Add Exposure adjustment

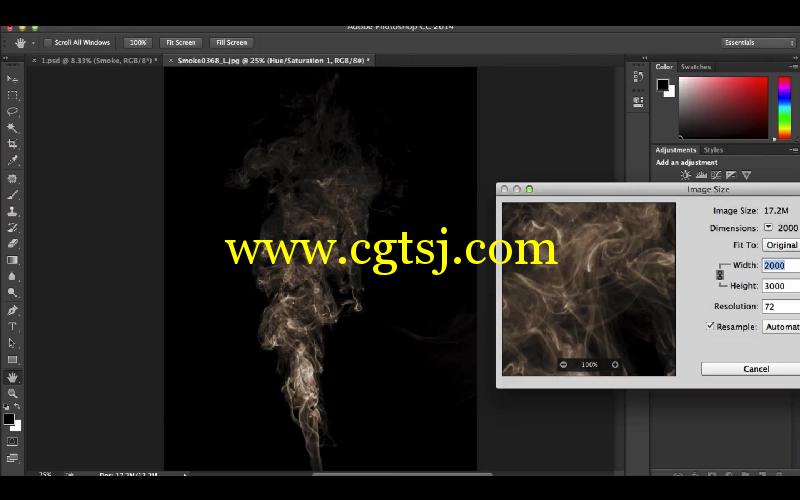[731, 175]
